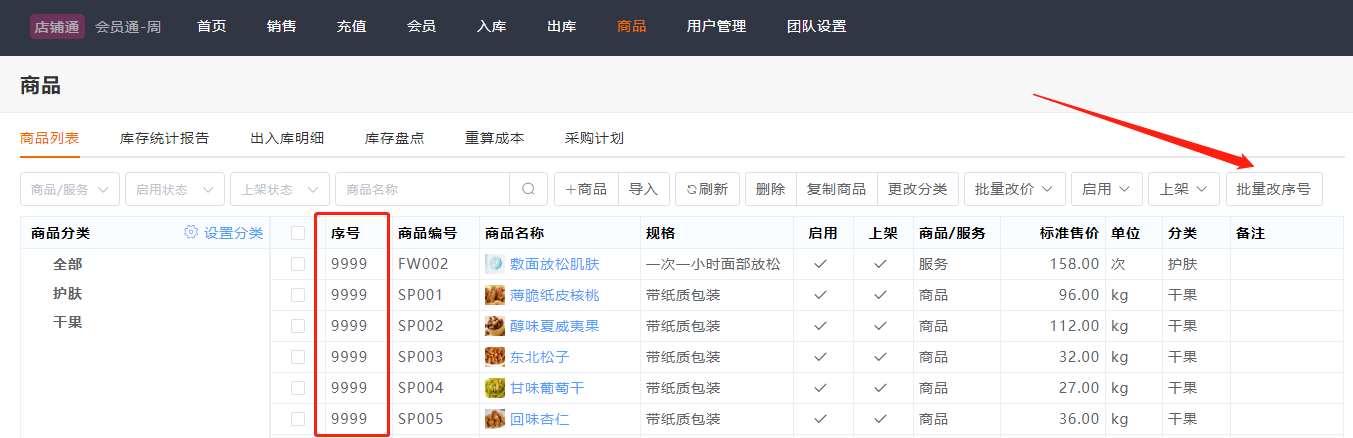1353x438 pixels.
Task: Click the 批量改序号 button
Action: tap(1273, 189)
